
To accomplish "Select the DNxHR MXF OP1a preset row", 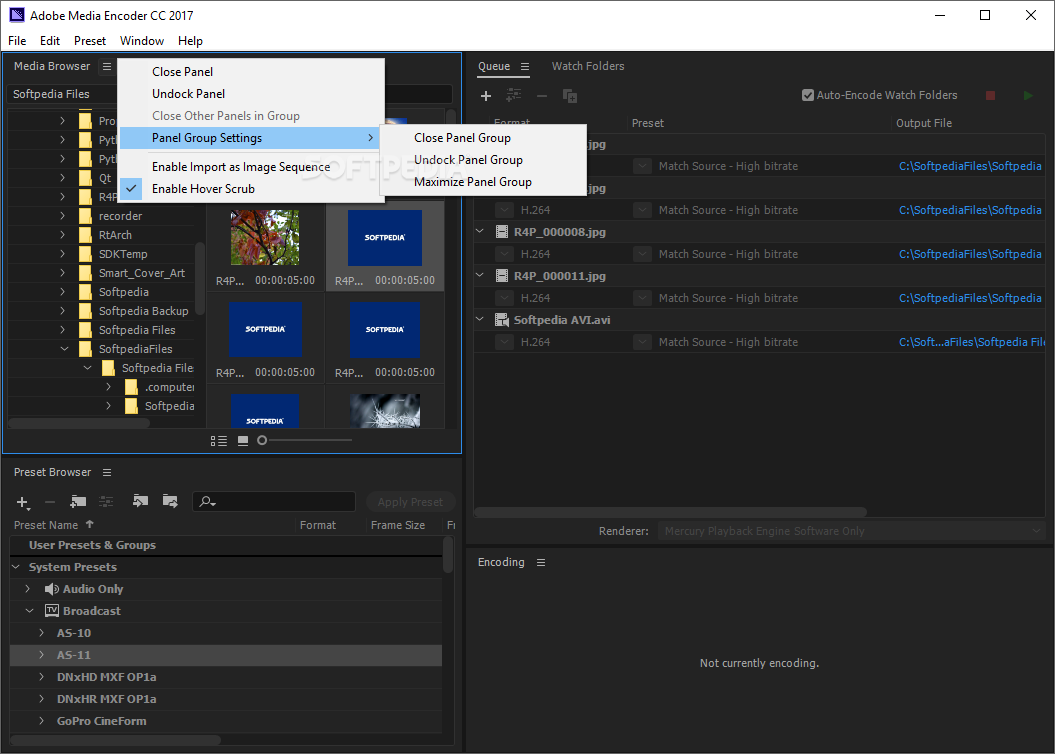I will click(x=226, y=699).
